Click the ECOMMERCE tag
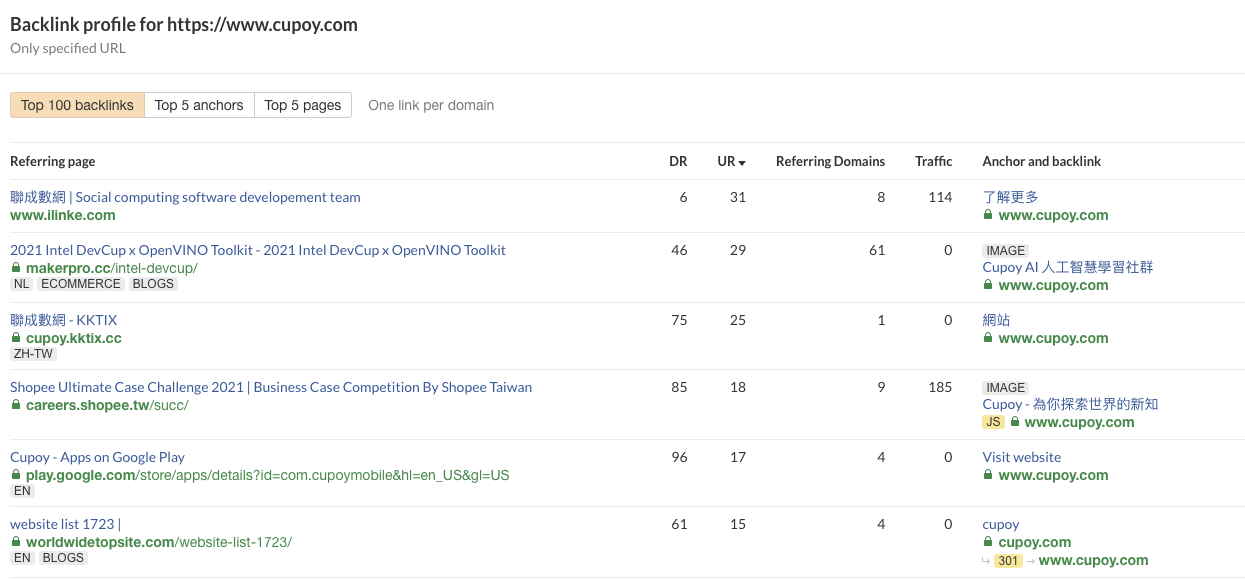Viewport: 1245px width, 580px height. [81, 284]
